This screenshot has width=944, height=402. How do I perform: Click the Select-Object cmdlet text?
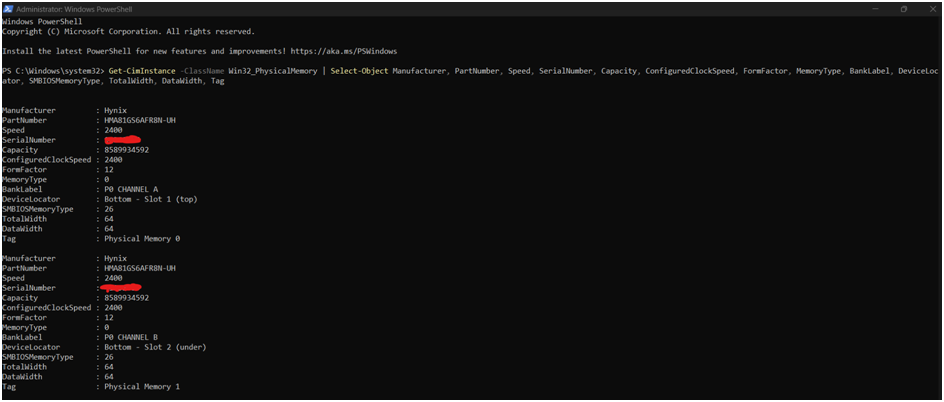(359, 71)
